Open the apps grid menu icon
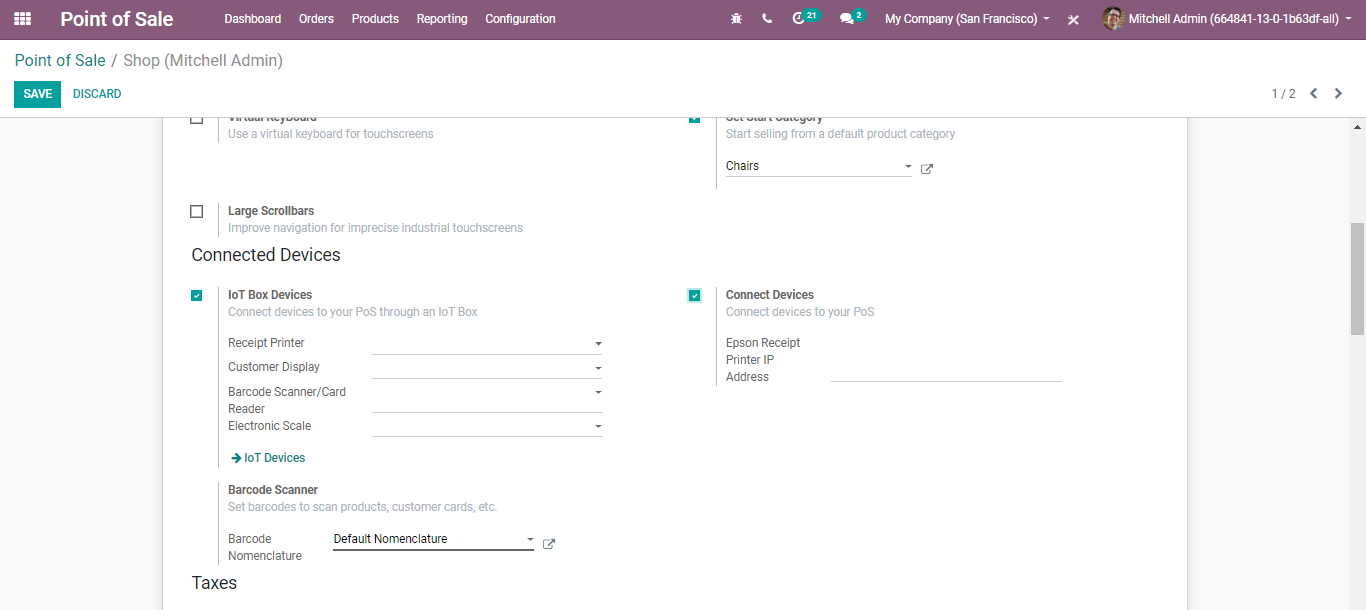The width and height of the screenshot is (1366, 610). pyautogui.click(x=22, y=19)
